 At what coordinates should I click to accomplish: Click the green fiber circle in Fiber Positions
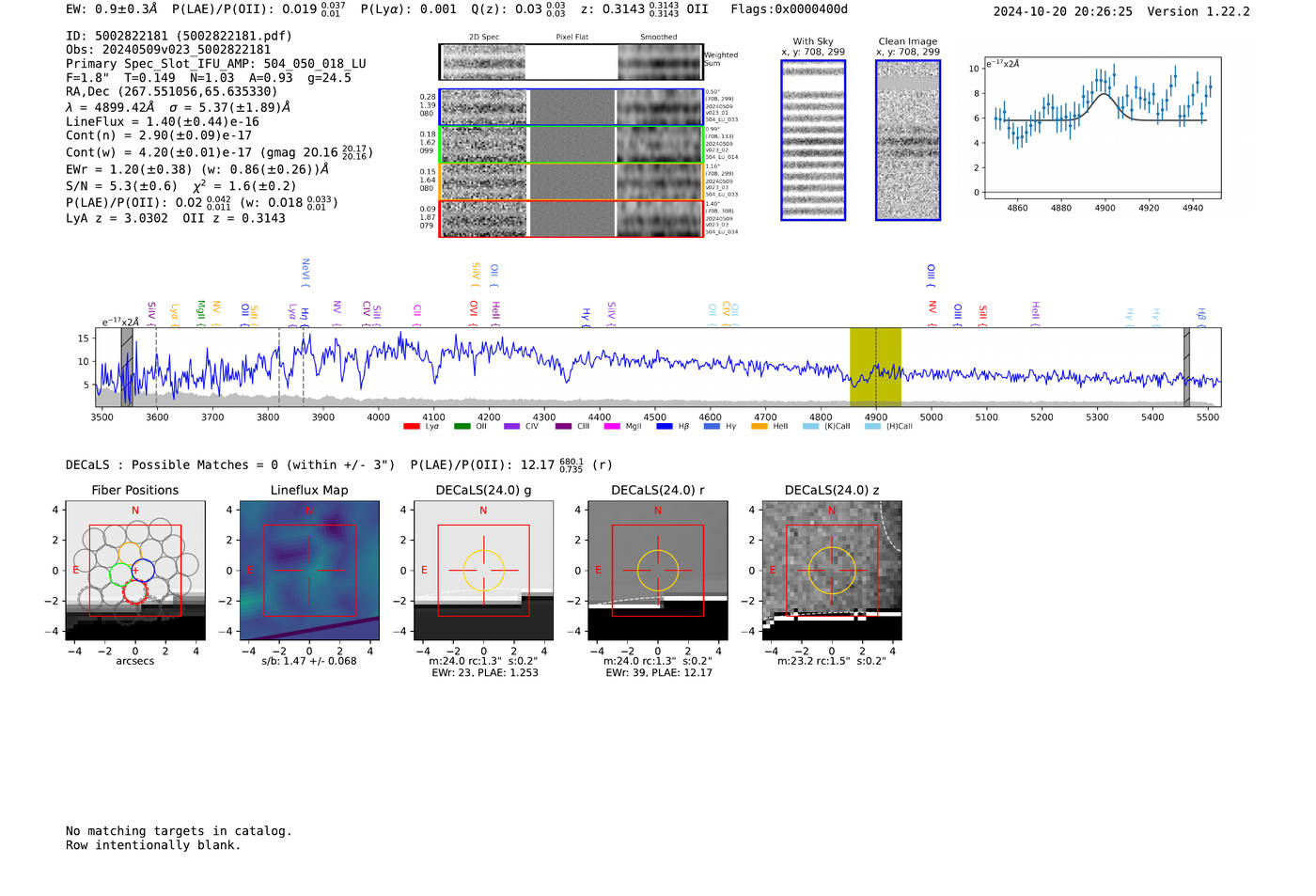(x=120, y=574)
